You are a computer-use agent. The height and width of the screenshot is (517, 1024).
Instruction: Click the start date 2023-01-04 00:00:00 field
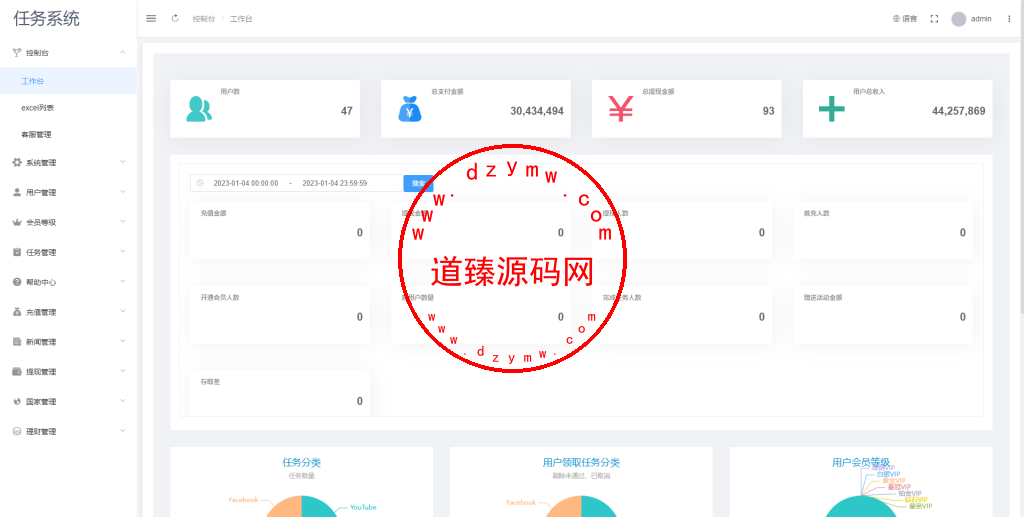tap(246, 183)
